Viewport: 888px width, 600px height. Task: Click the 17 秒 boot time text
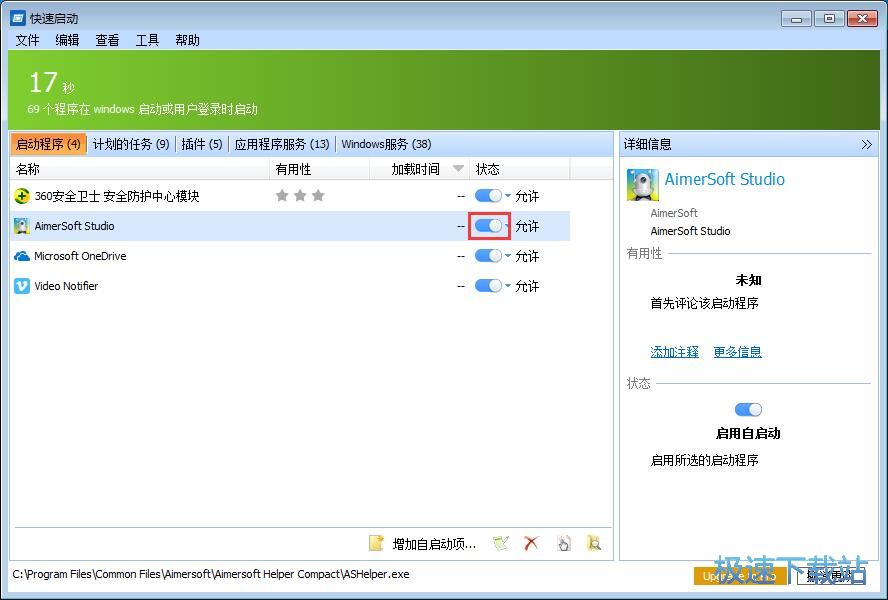pyautogui.click(x=52, y=83)
